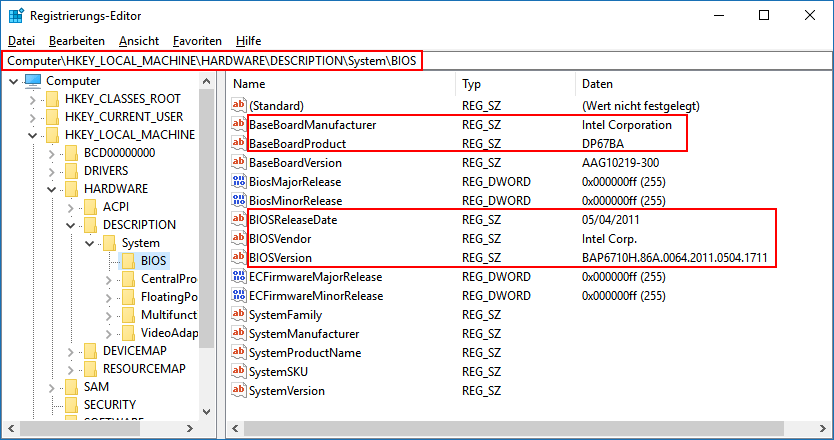The width and height of the screenshot is (834, 440).
Task: Collapse the HKEY_LOCAL_MACHINE tree node
Action: (33, 135)
